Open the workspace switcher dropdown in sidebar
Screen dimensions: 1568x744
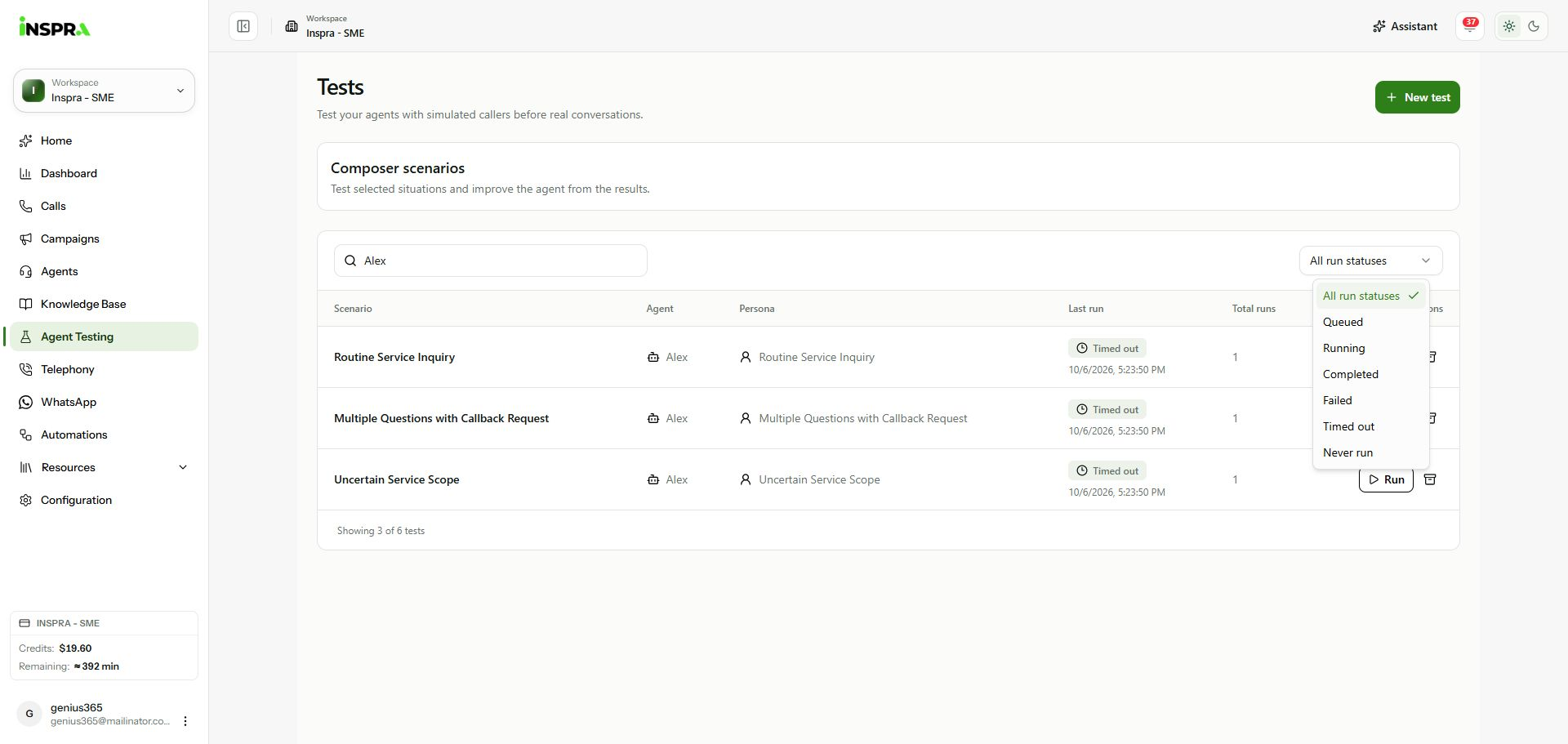pos(104,91)
